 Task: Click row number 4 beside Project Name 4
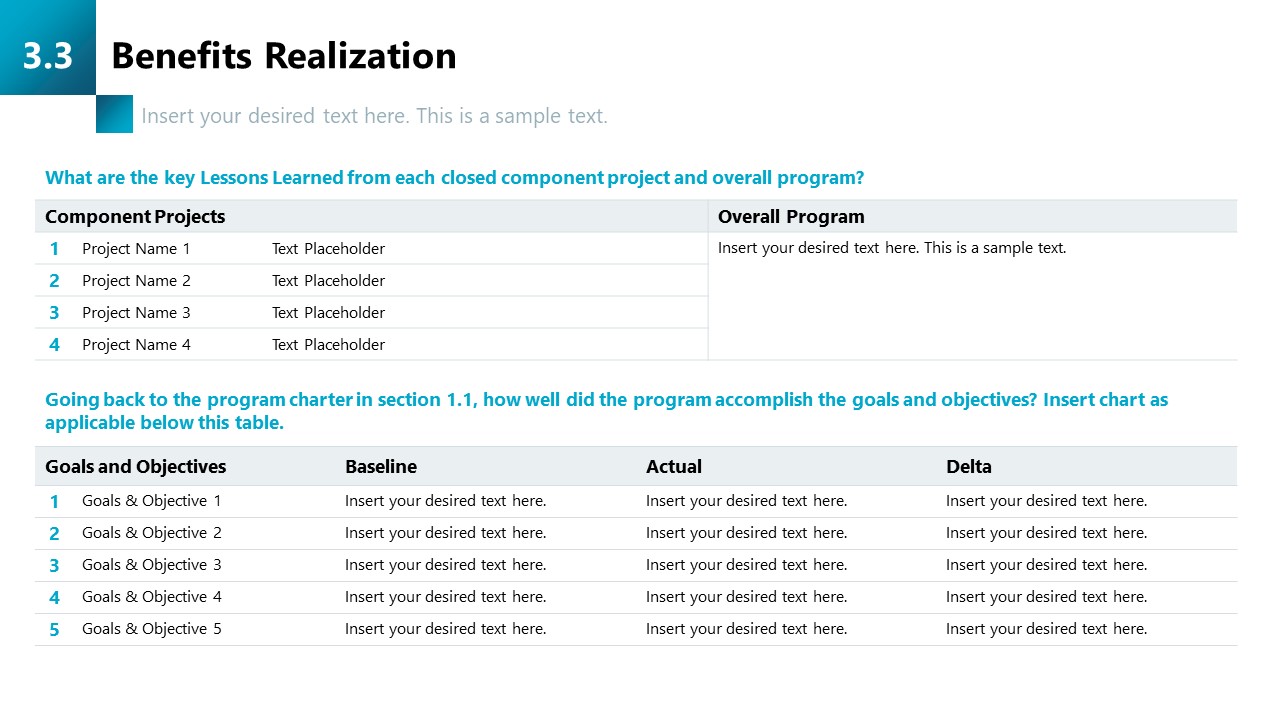54,345
